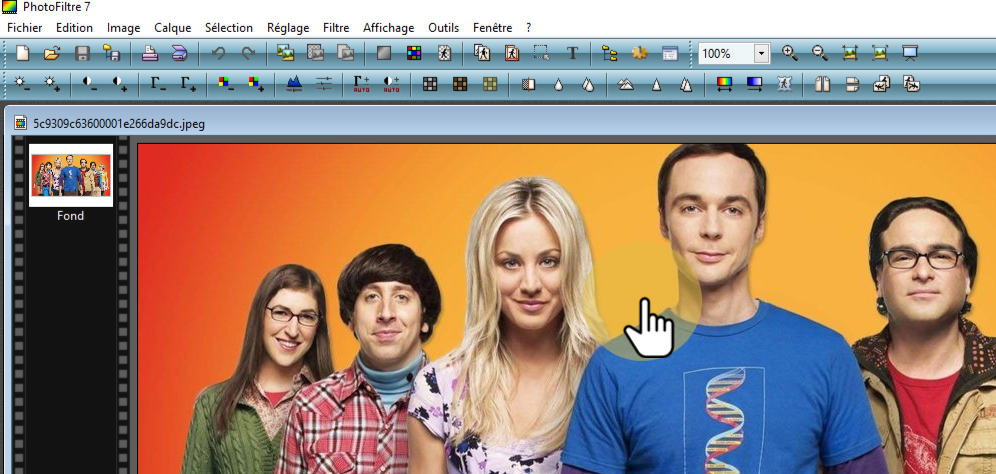Decrease brightness with sun minus icon
Viewport: 996px width, 474px height.
click(22, 84)
